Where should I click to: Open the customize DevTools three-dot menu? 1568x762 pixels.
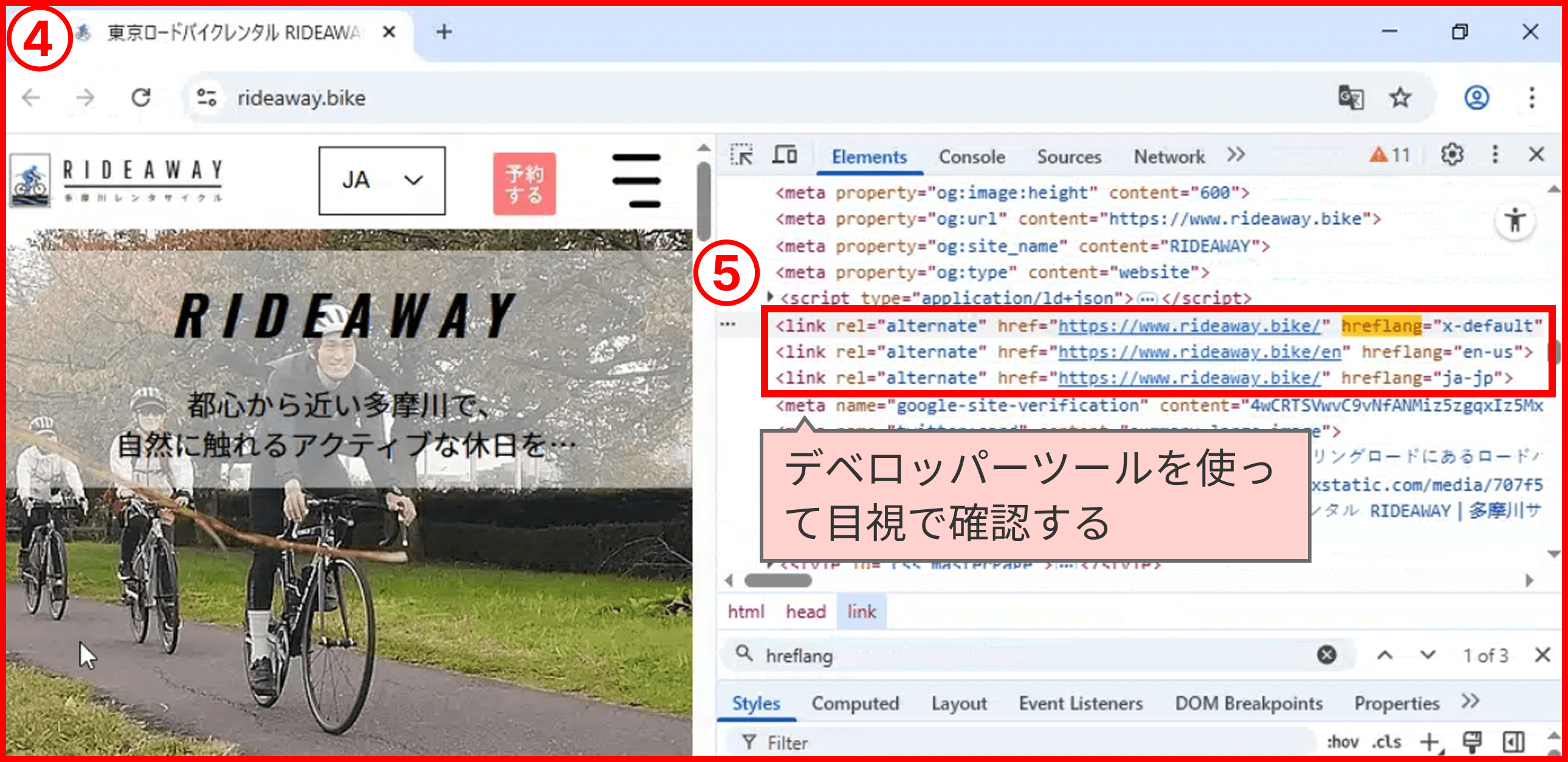tap(1496, 154)
